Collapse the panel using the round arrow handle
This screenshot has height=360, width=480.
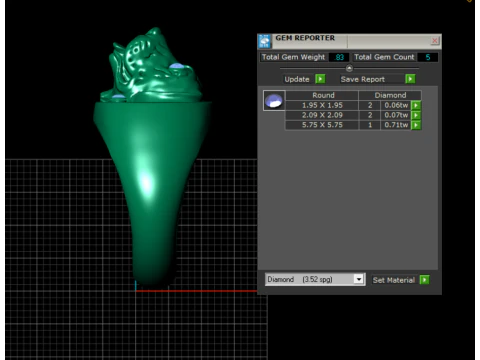coord(349,68)
